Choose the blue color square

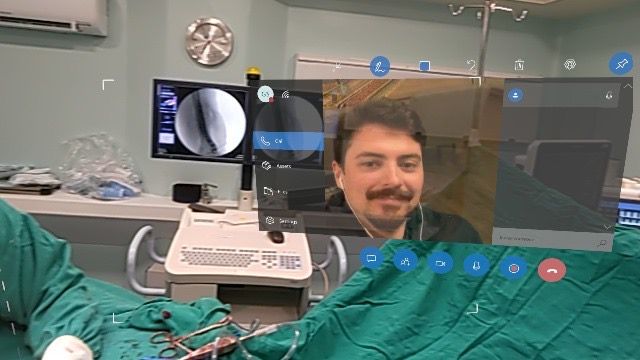point(424,66)
